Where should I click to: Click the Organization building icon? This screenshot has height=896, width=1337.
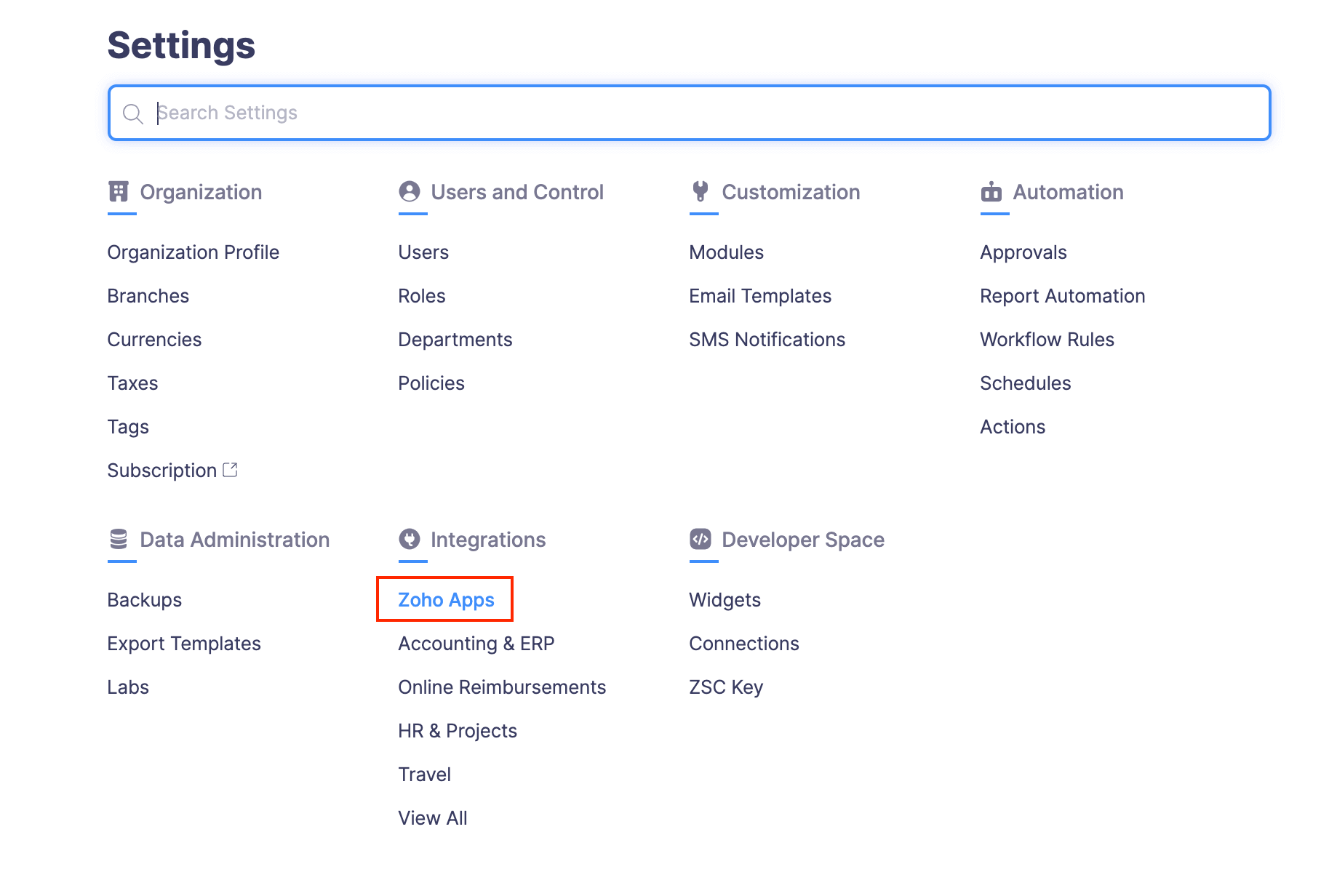pyautogui.click(x=119, y=192)
